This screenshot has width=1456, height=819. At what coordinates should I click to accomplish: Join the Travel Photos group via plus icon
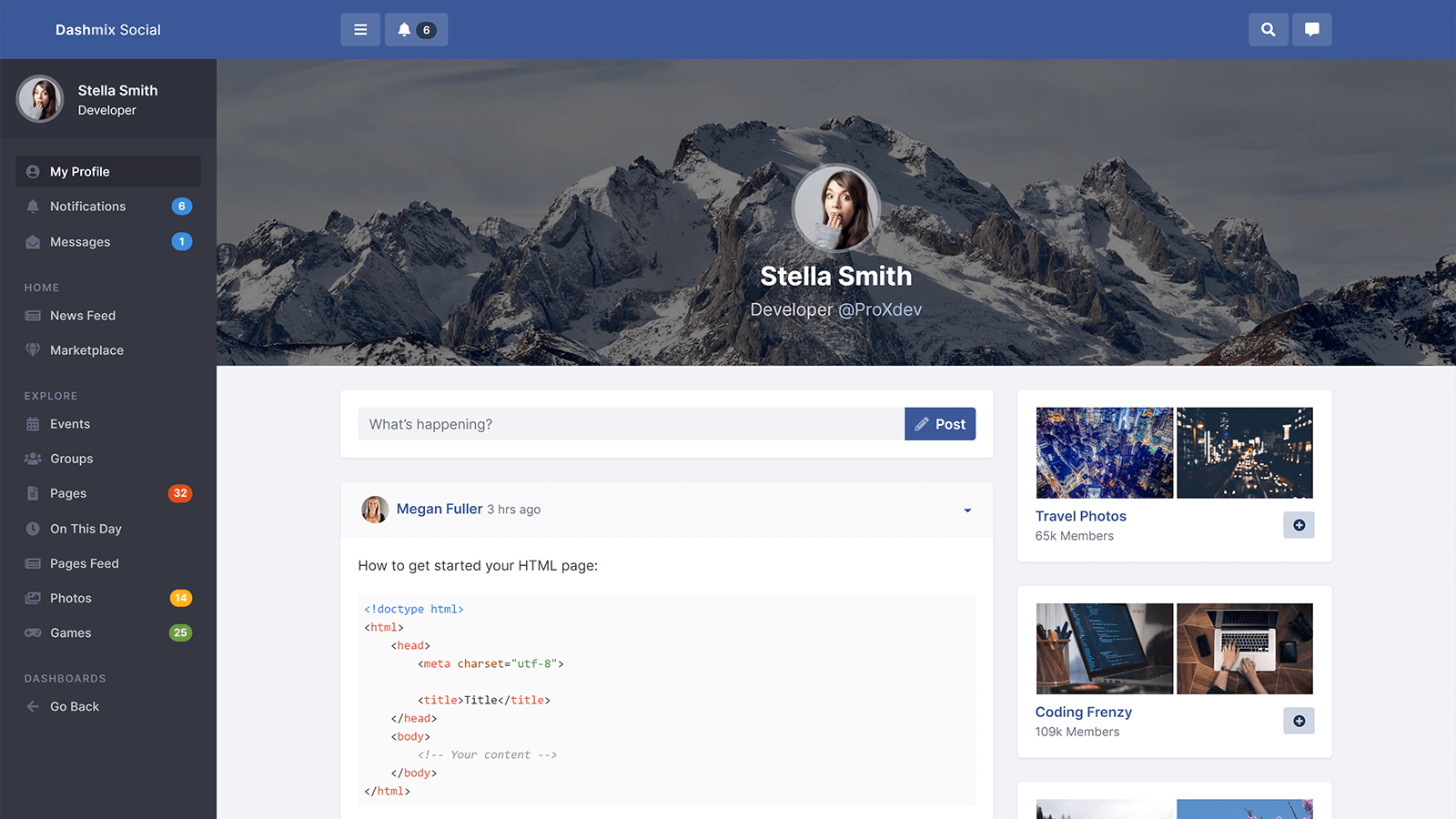click(x=1299, y=525)
